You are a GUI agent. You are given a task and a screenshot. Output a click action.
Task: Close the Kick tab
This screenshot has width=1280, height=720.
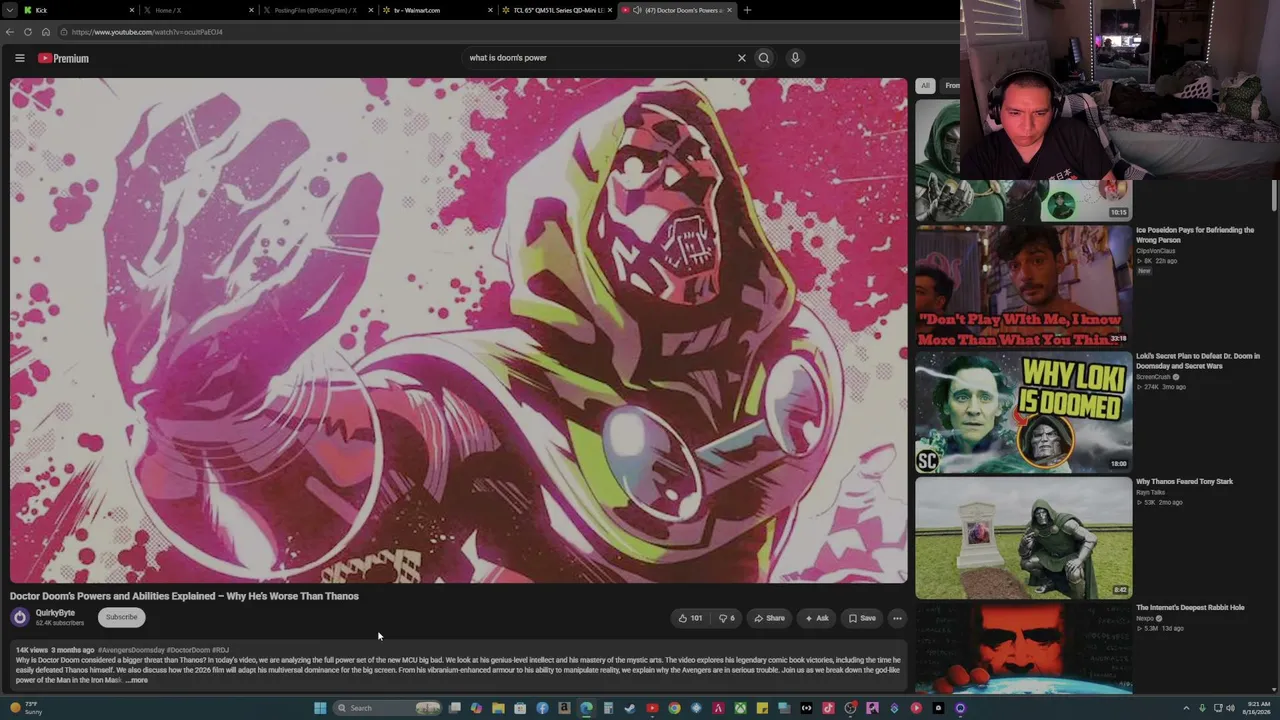click(x=131, y=10)
